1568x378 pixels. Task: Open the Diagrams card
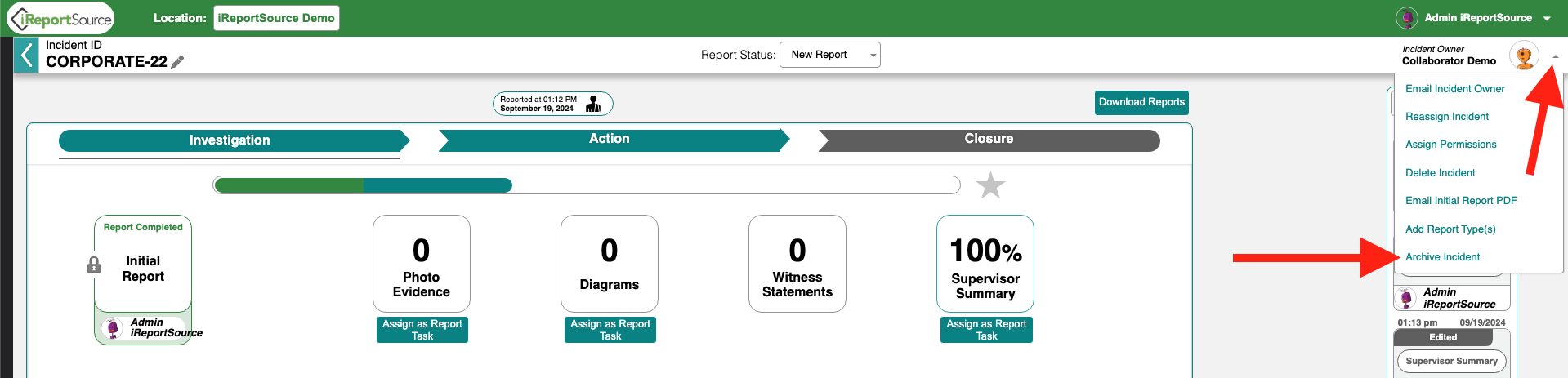610,264
